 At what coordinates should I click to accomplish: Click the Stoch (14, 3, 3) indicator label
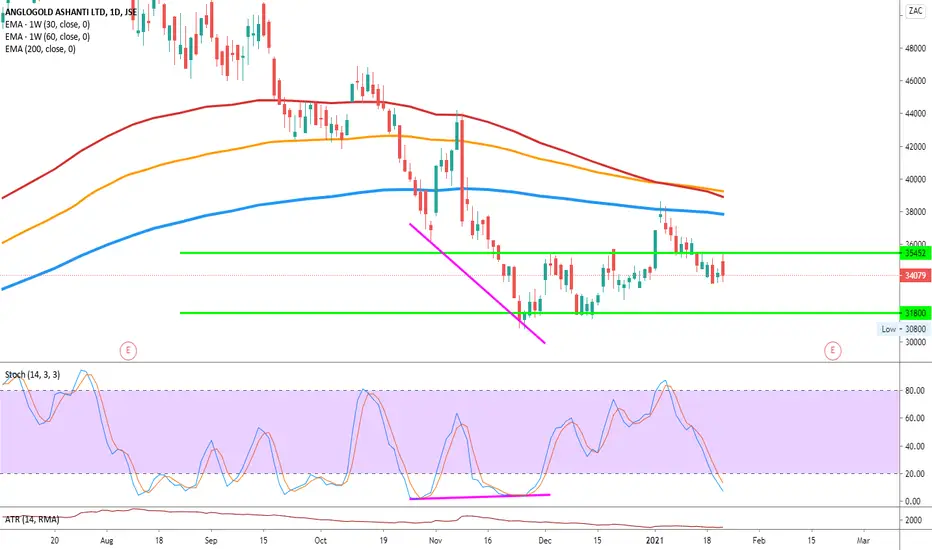(33, 375)
